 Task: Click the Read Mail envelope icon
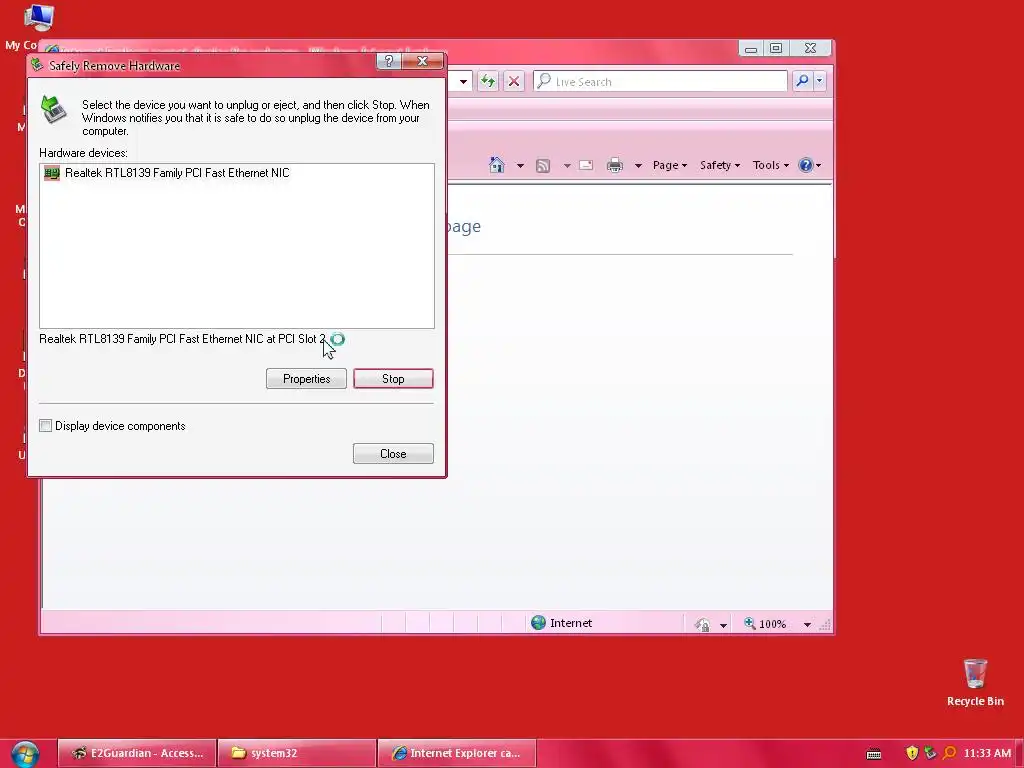586,165
